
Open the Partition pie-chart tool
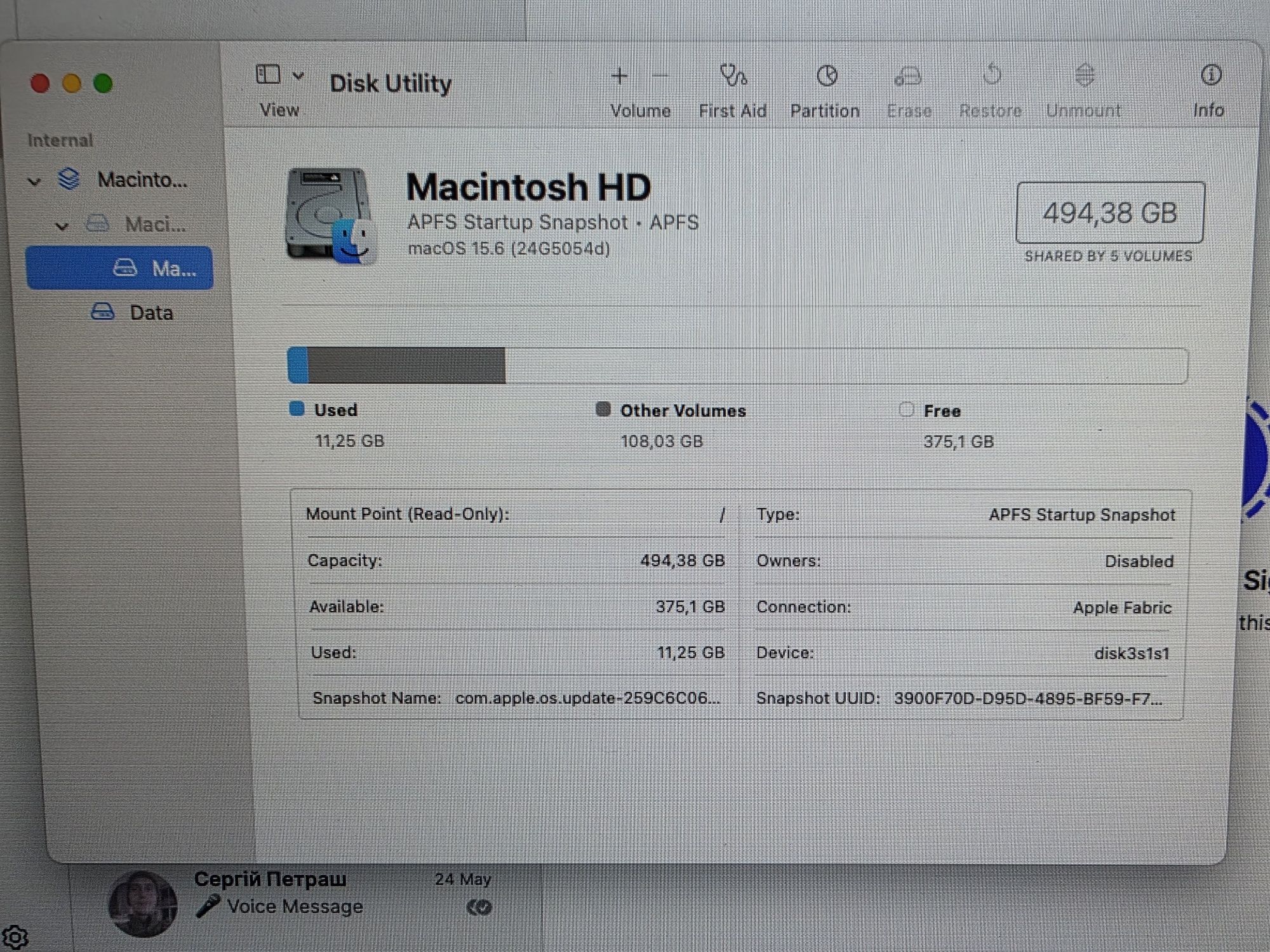pyautogui.click(x=827, y=76)
